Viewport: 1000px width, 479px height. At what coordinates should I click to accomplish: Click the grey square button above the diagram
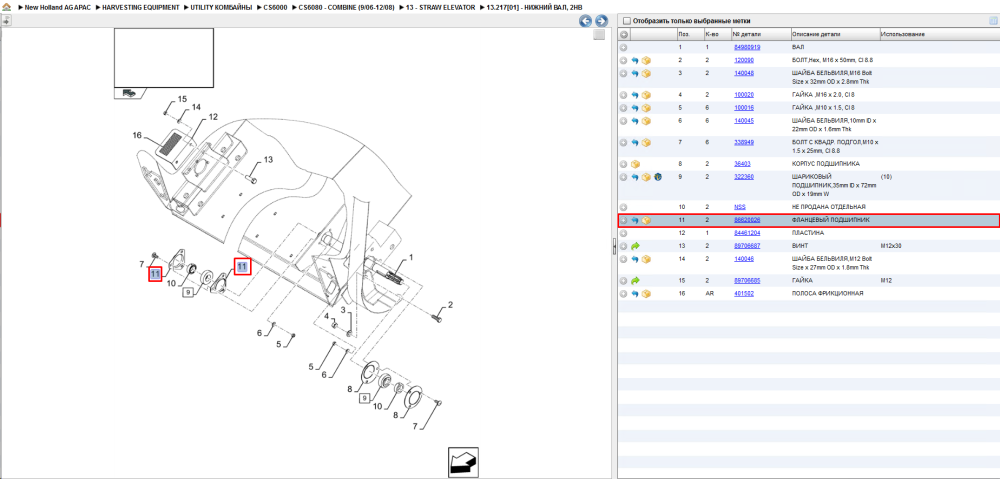pyautogui.click(x=599, y=35)
